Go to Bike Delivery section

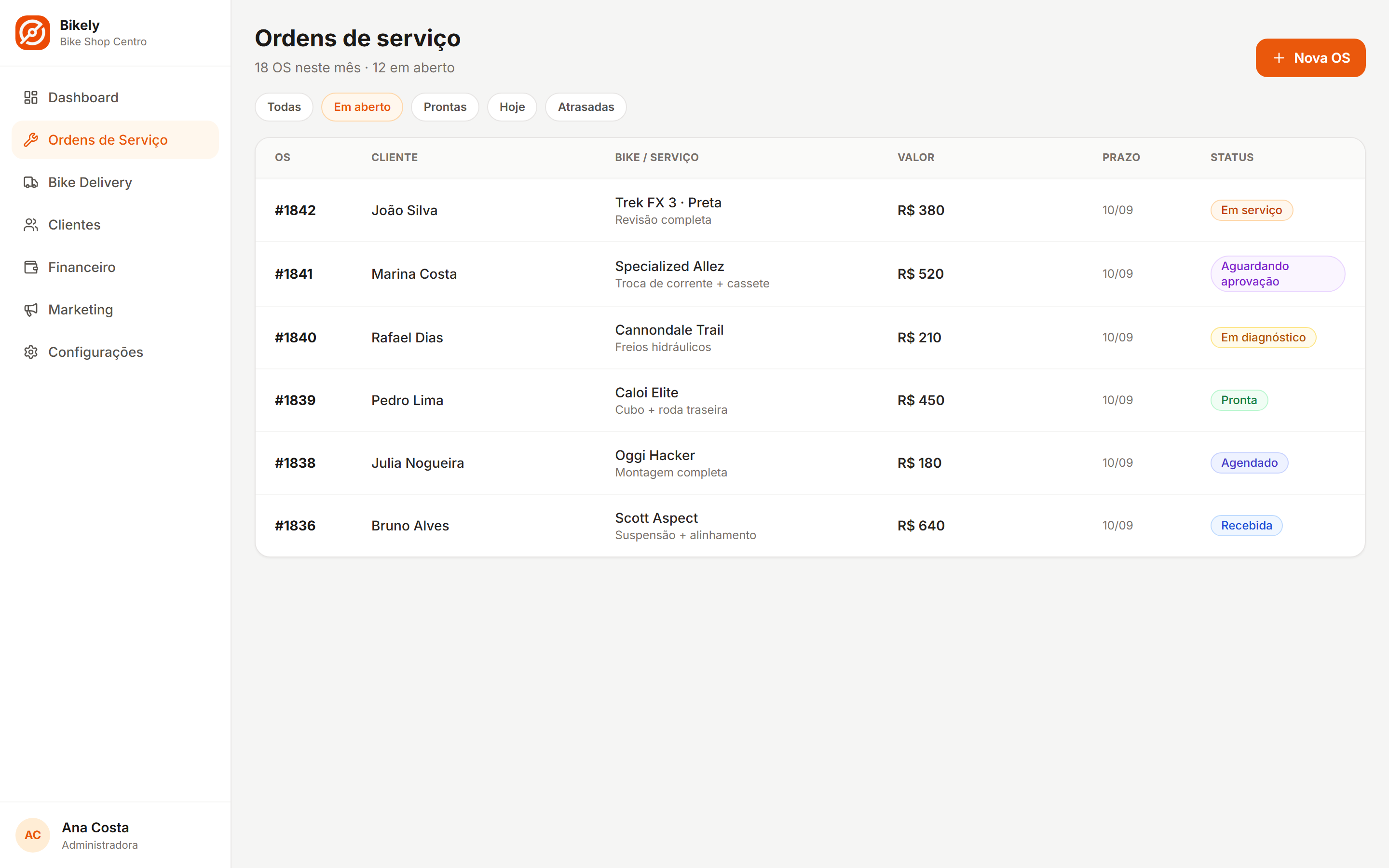pos(115,183)
